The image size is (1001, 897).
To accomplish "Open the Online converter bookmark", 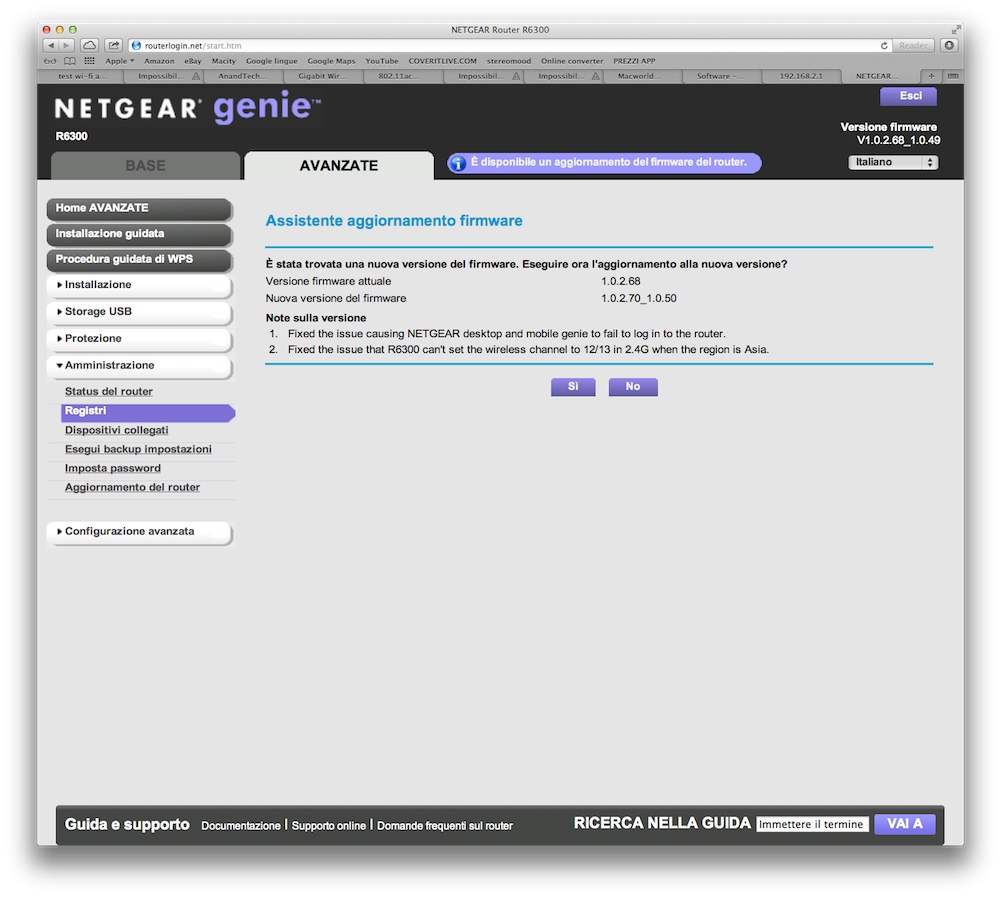I will pos(572,61).
